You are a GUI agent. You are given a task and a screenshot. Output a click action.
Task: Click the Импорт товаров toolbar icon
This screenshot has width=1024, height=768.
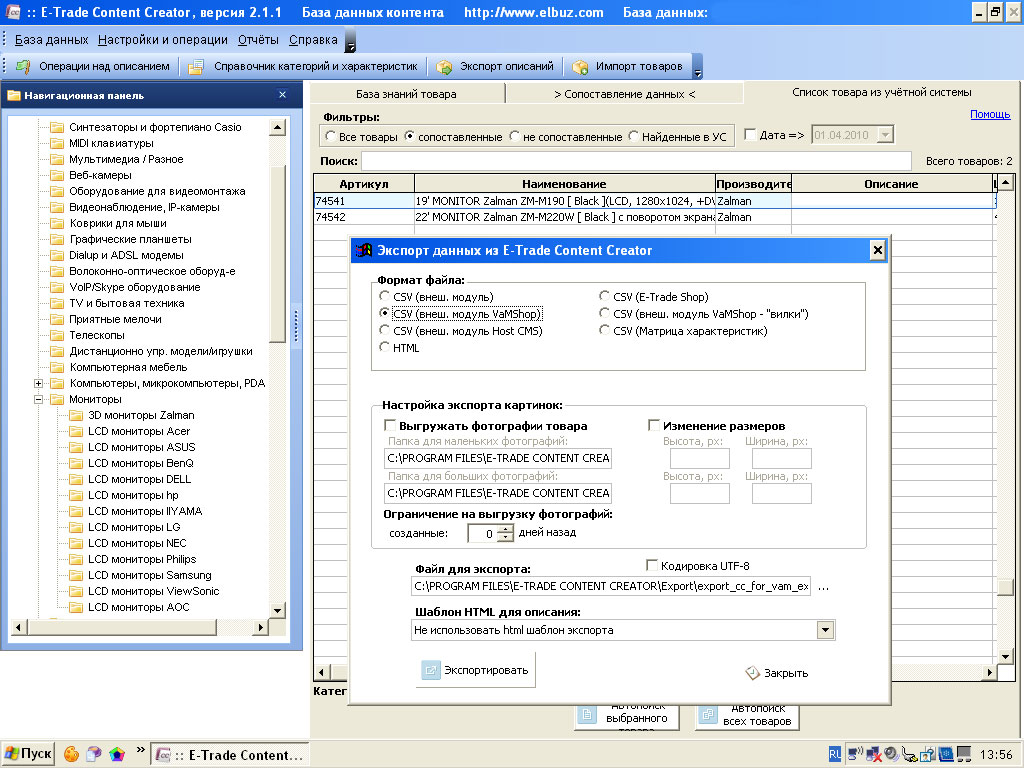580,67
